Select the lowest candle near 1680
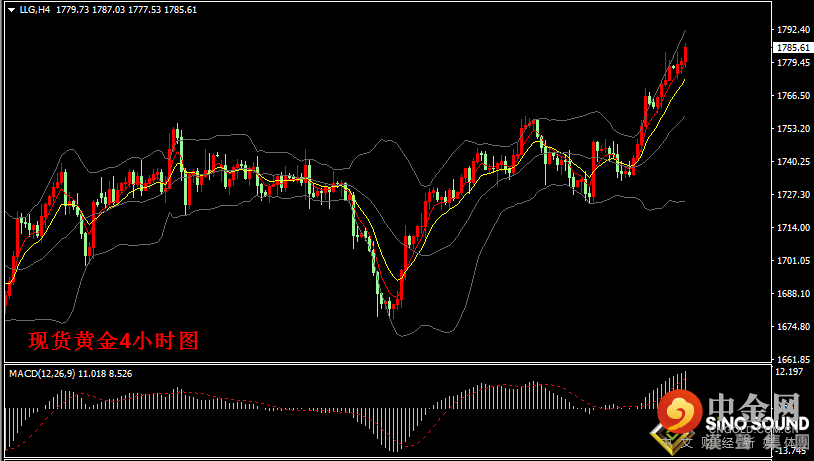Viewport: 814px width, 461px height. tap(390, 309)
